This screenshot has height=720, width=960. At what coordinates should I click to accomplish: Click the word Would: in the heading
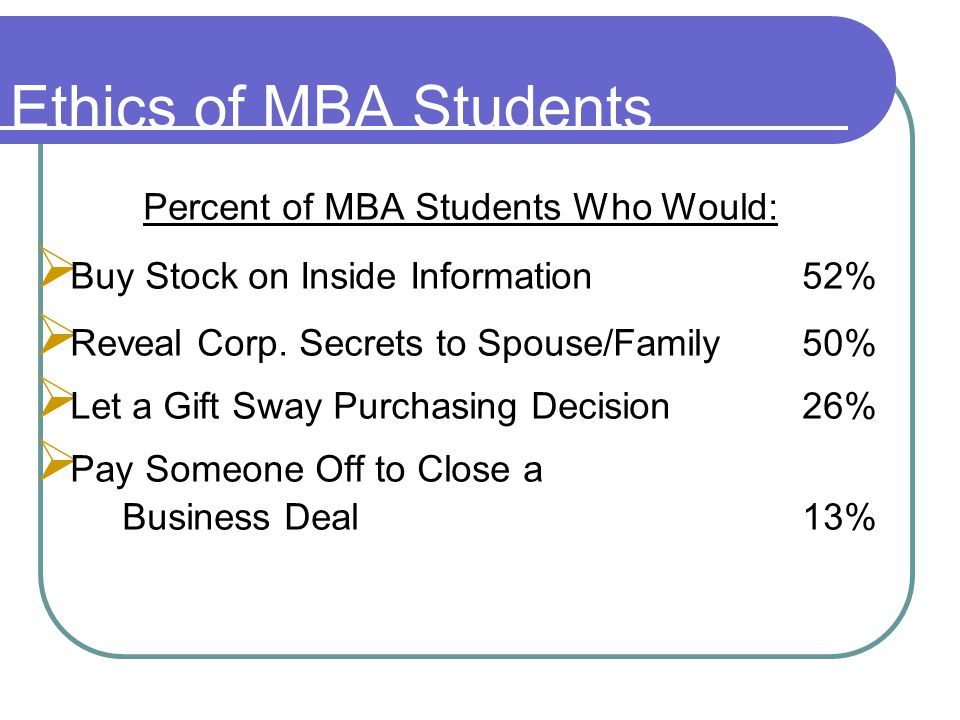click(x=721, y=207)
